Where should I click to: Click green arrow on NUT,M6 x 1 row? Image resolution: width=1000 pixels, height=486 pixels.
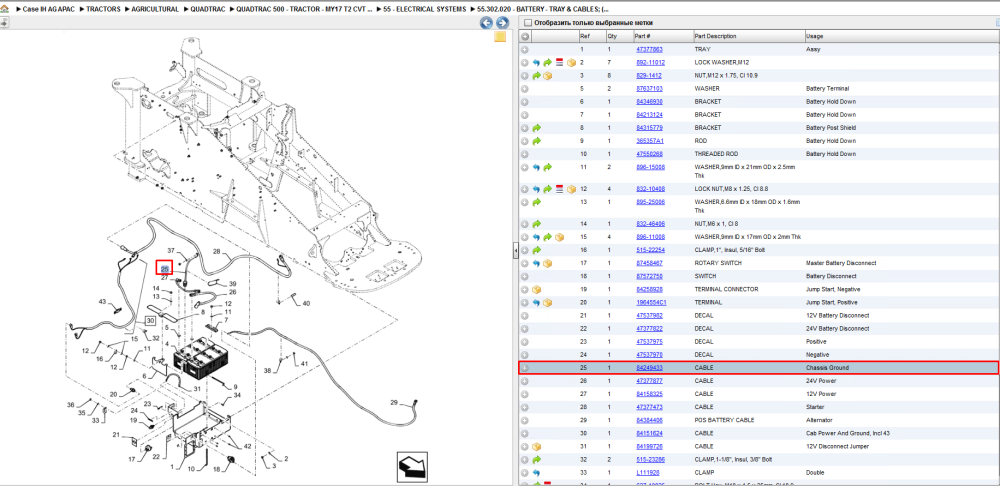(x=536, y=224)
